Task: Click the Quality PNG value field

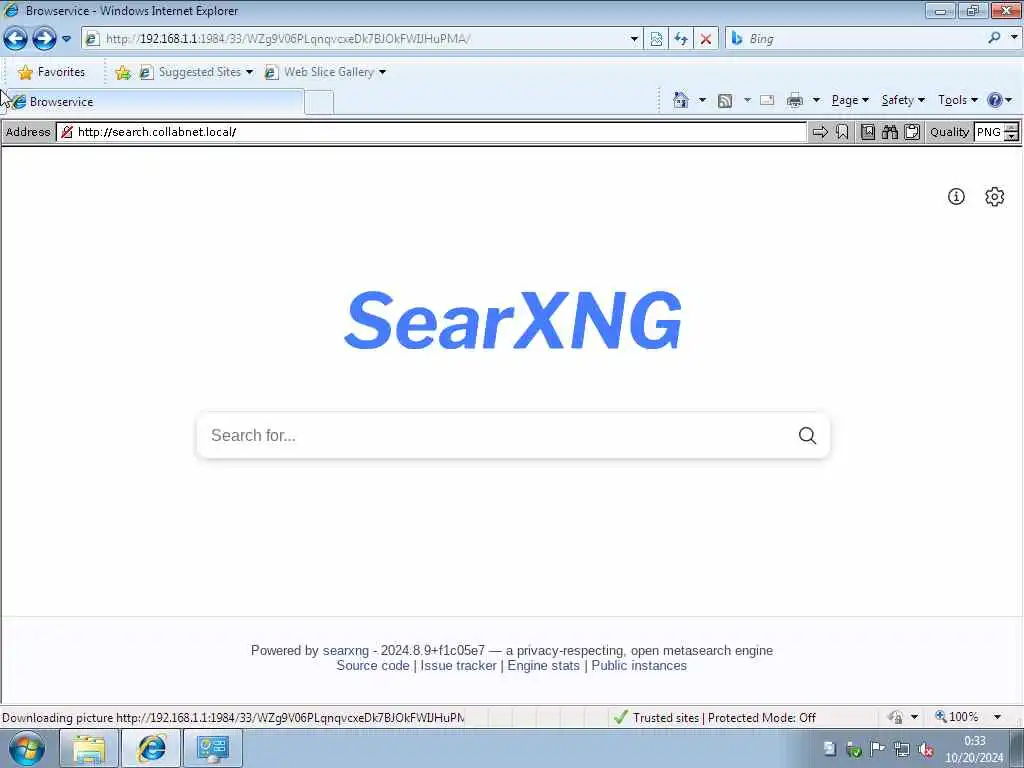Action: click(988, 132)
